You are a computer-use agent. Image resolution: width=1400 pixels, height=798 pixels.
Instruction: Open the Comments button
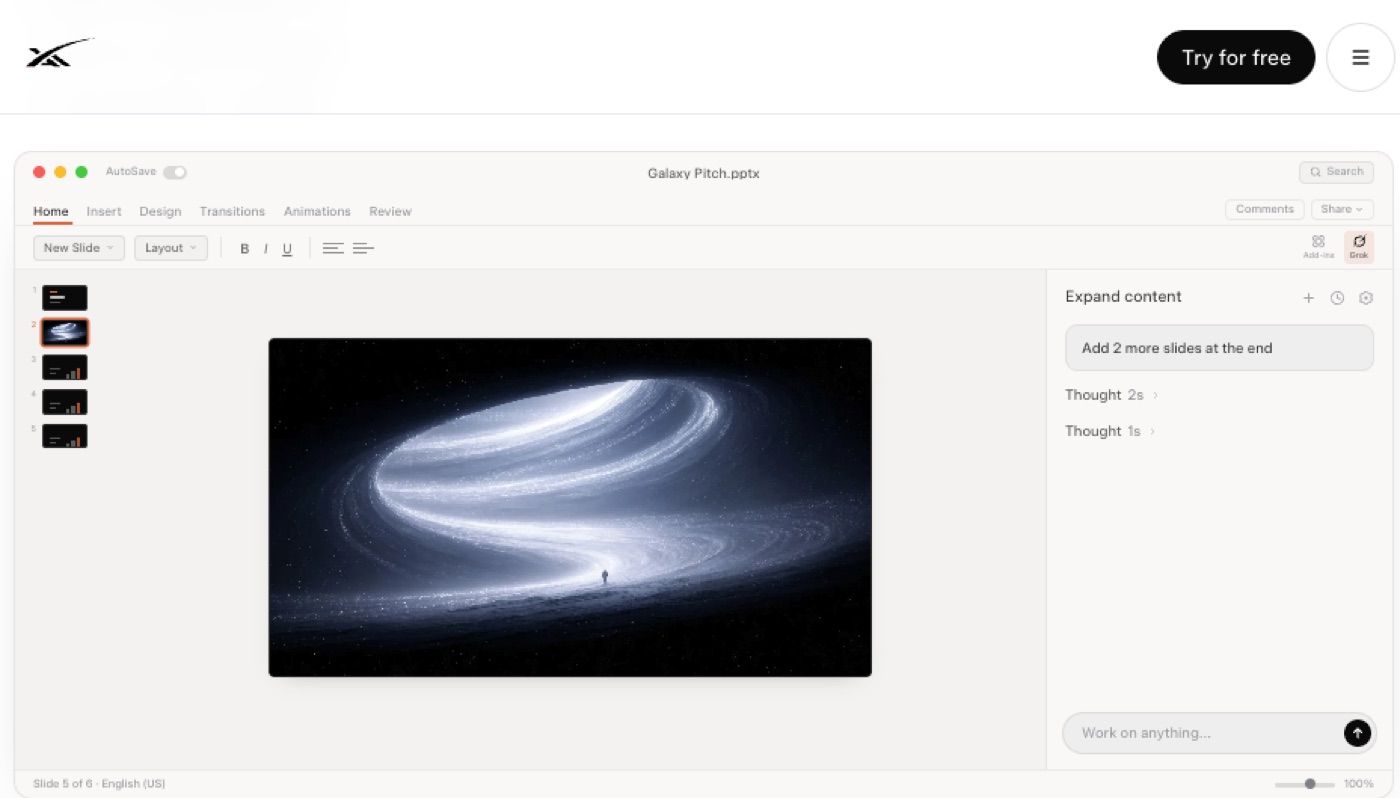1264,209
